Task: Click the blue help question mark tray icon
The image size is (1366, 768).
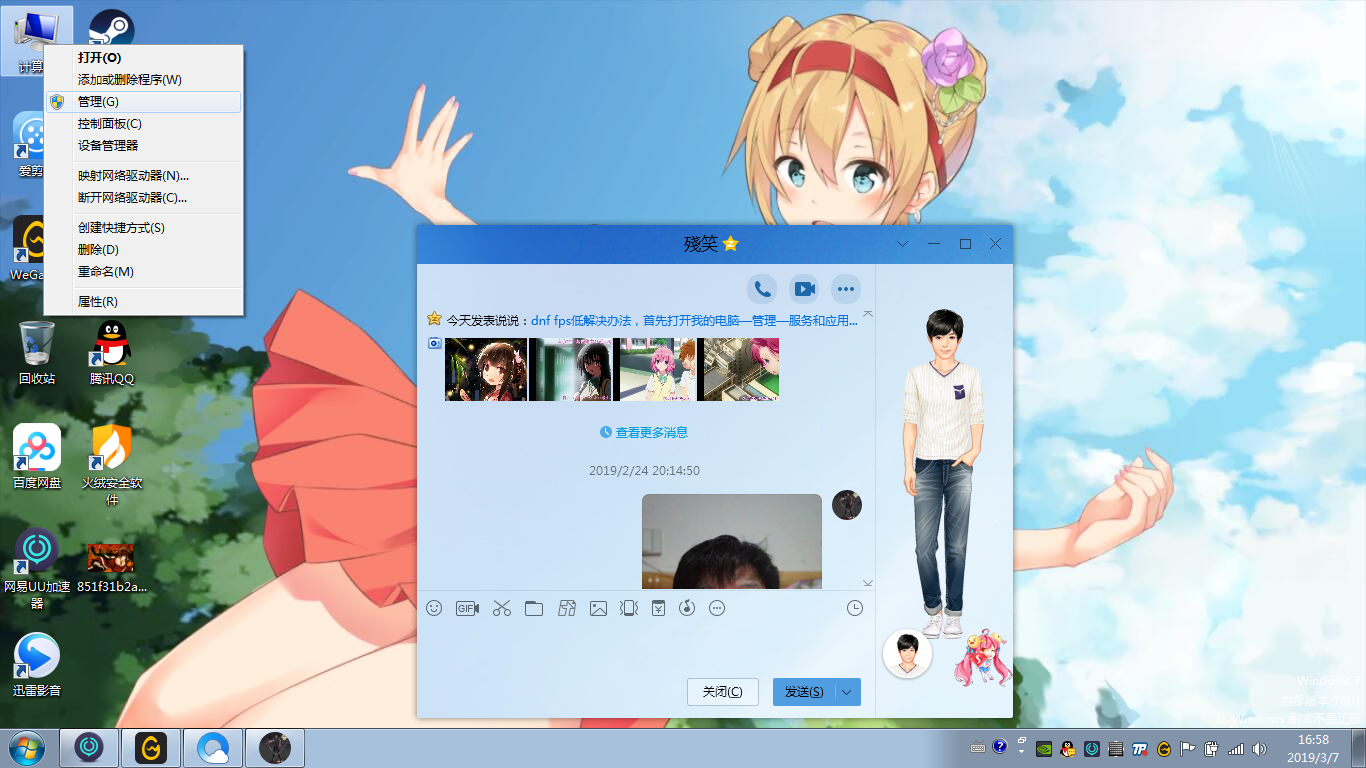Action: [x=999, y=747]
